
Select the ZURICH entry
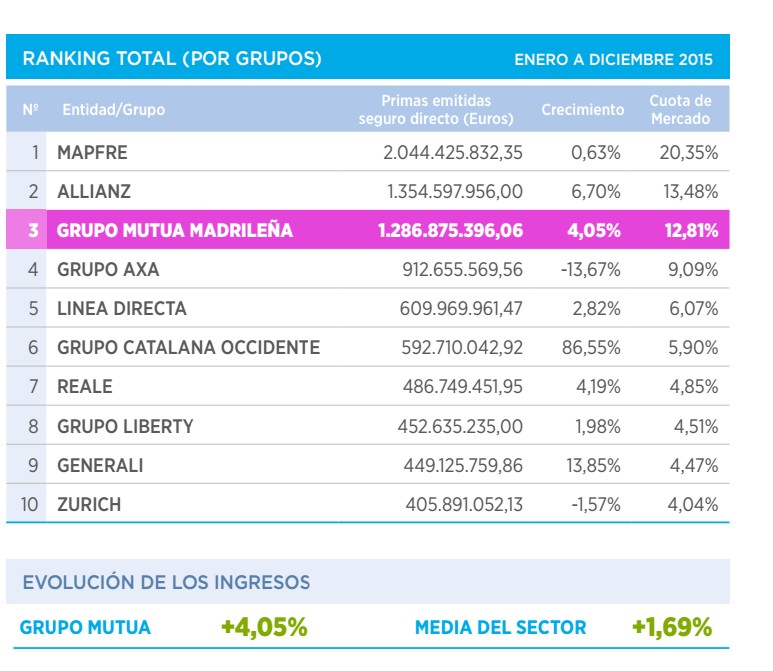89,505
